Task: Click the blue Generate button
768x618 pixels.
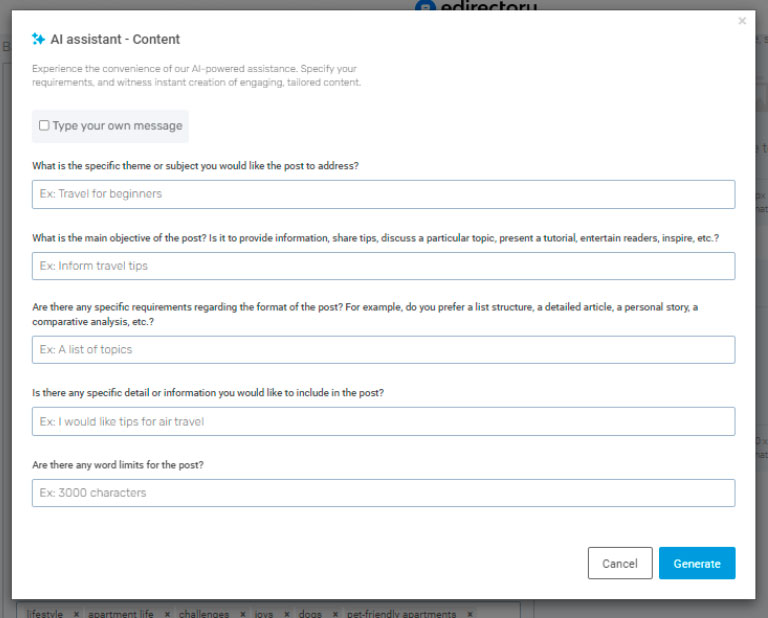Action: (697, 563)
